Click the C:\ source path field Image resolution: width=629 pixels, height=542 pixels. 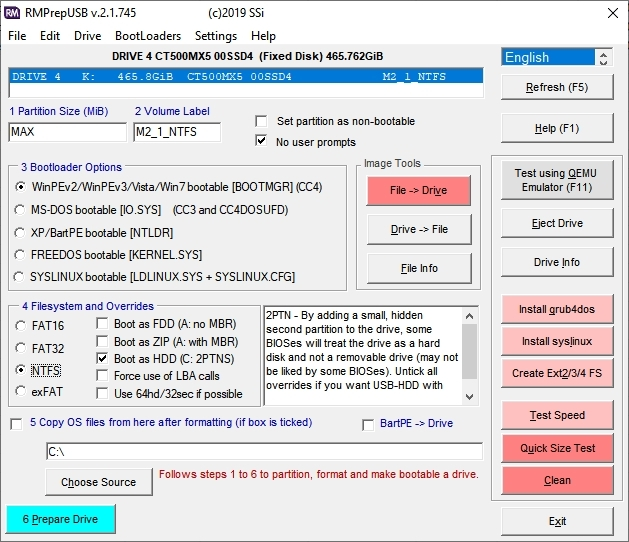click(264, 452)
